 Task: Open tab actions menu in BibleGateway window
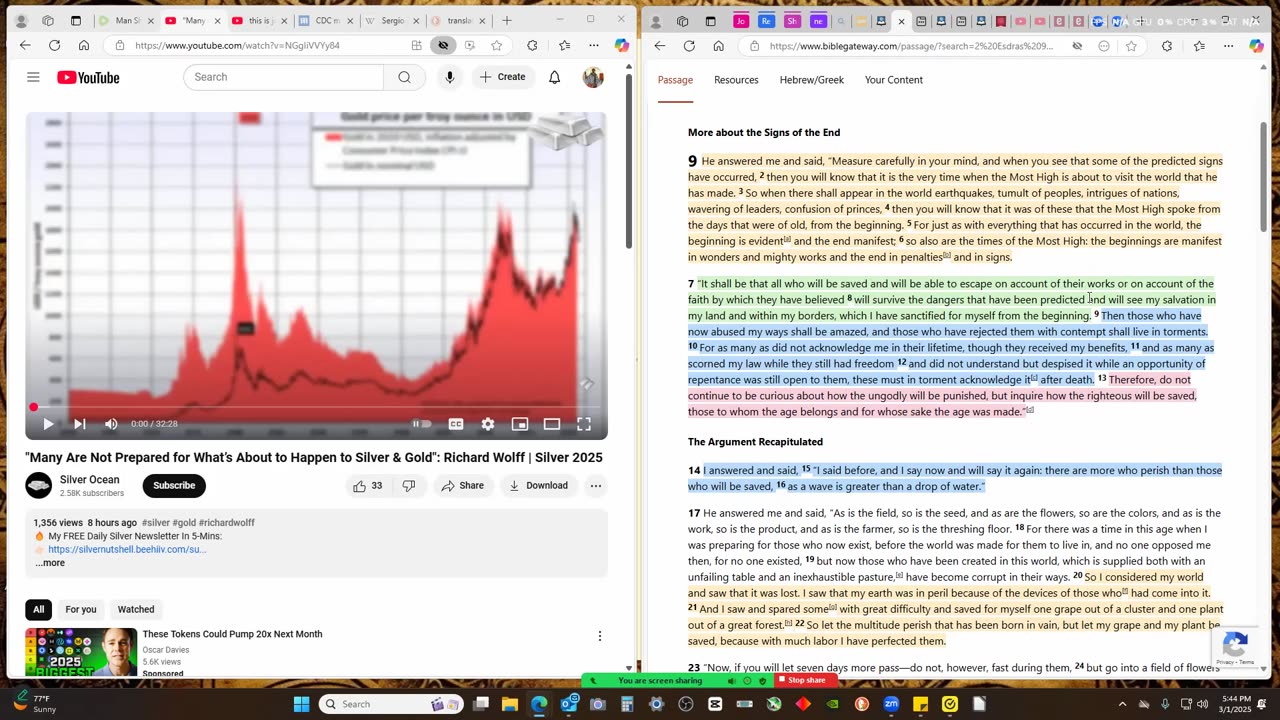pos(710,21)
